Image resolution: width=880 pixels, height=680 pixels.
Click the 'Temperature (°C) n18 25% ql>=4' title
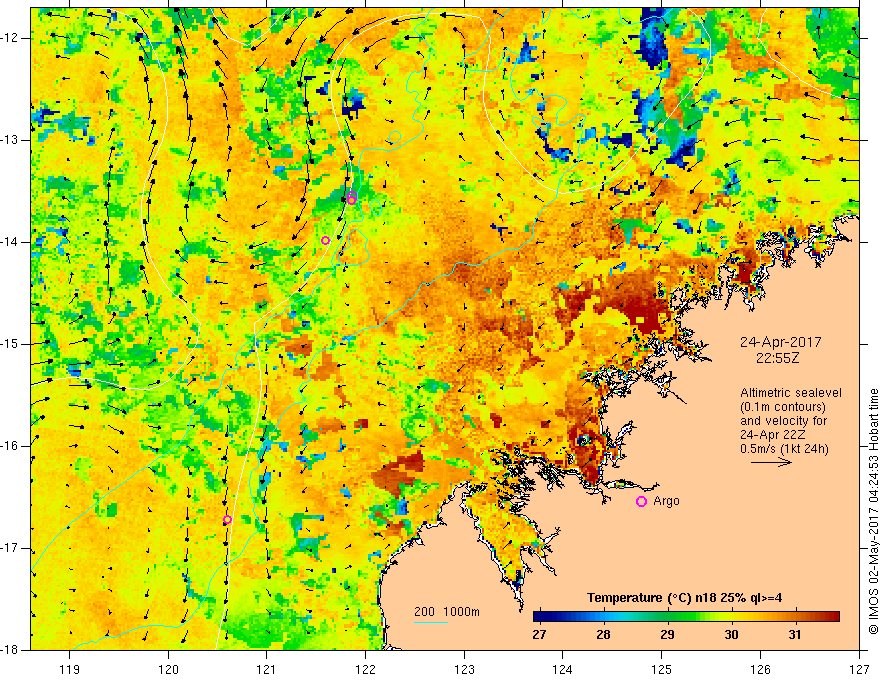(684, 598)
